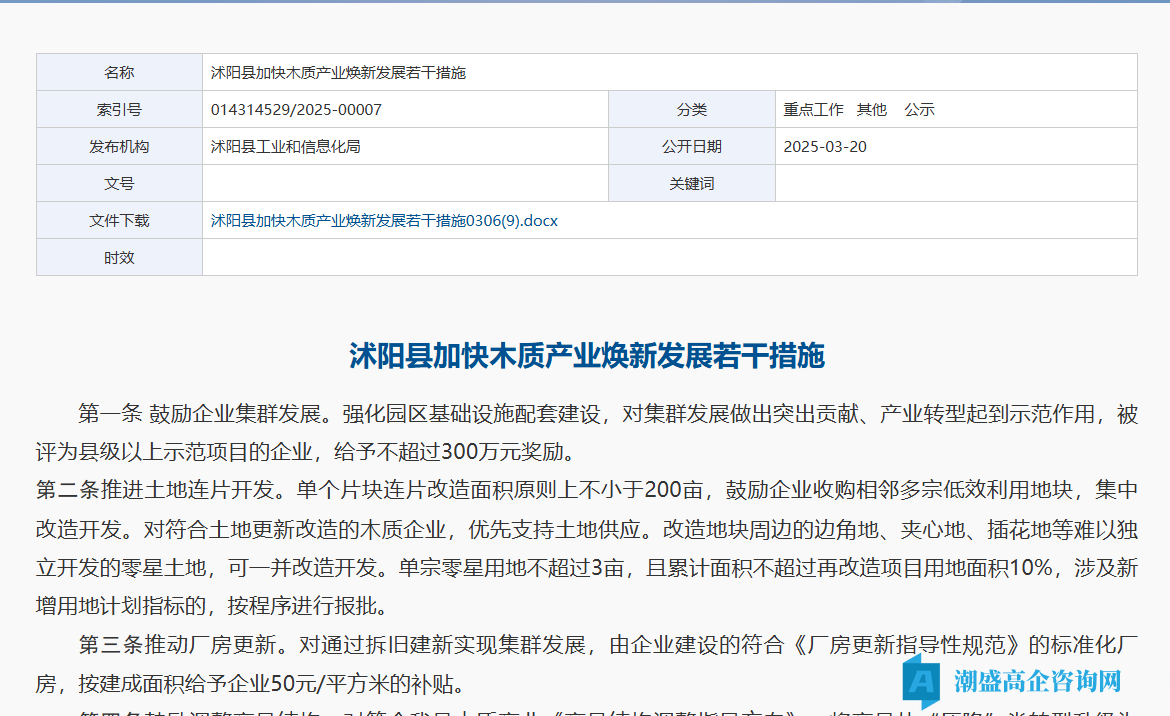Select the 时效 label cell

(119, 258)
